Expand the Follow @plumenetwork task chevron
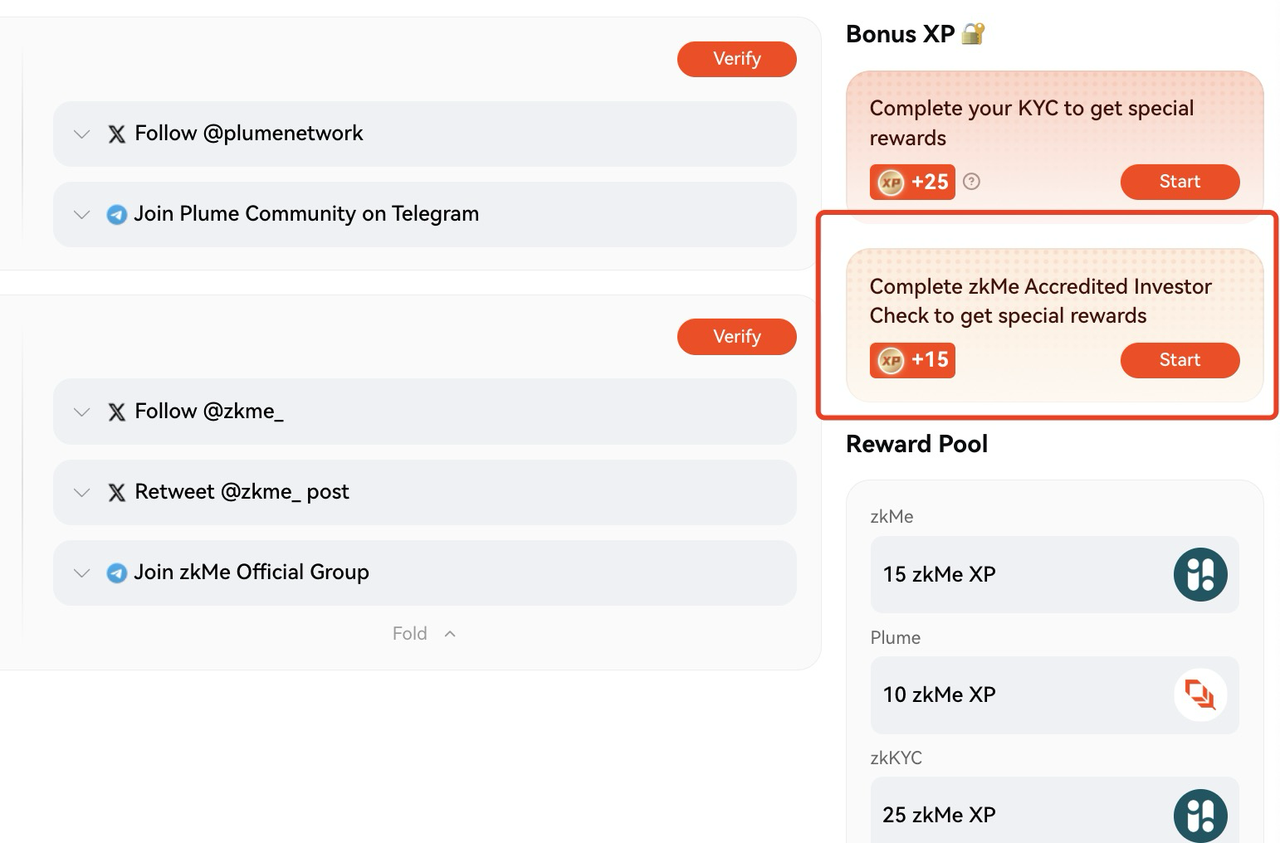Viewport: 1280px width, 843px height. point(82,134)
